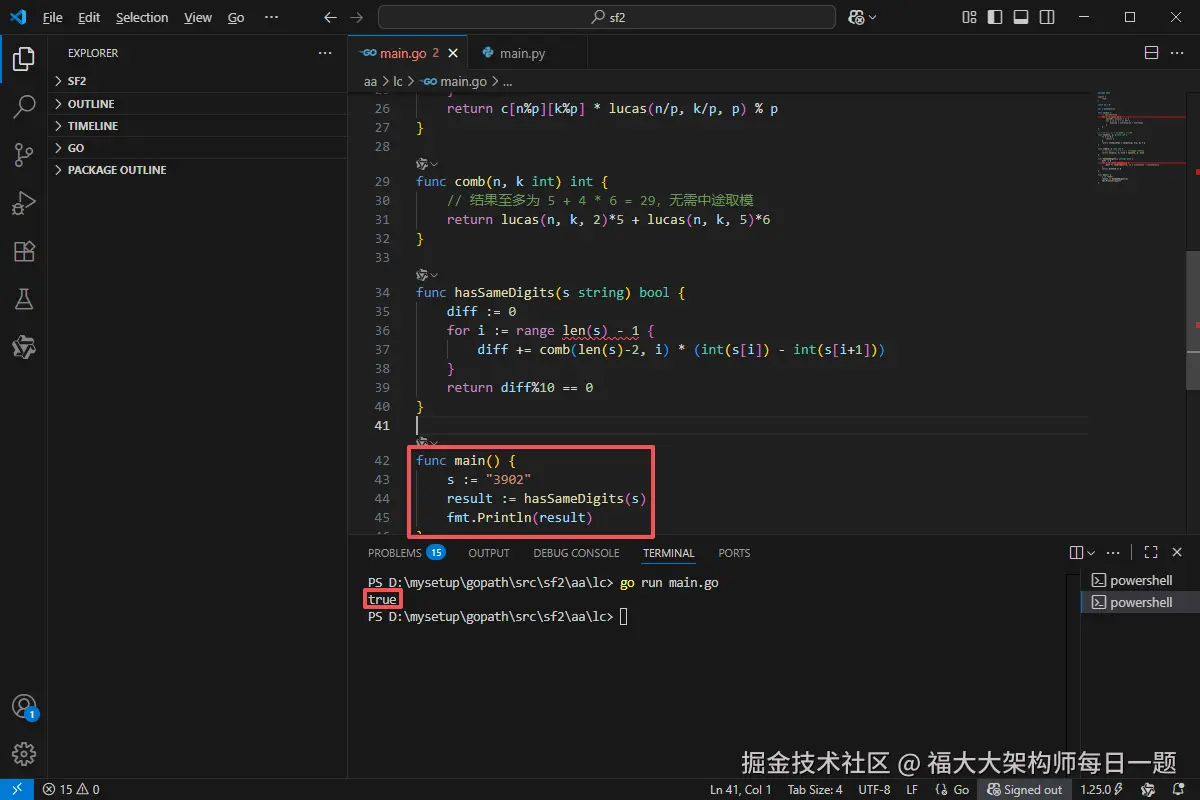Switch to the OUTPUT panel tab

pos(489,553)
